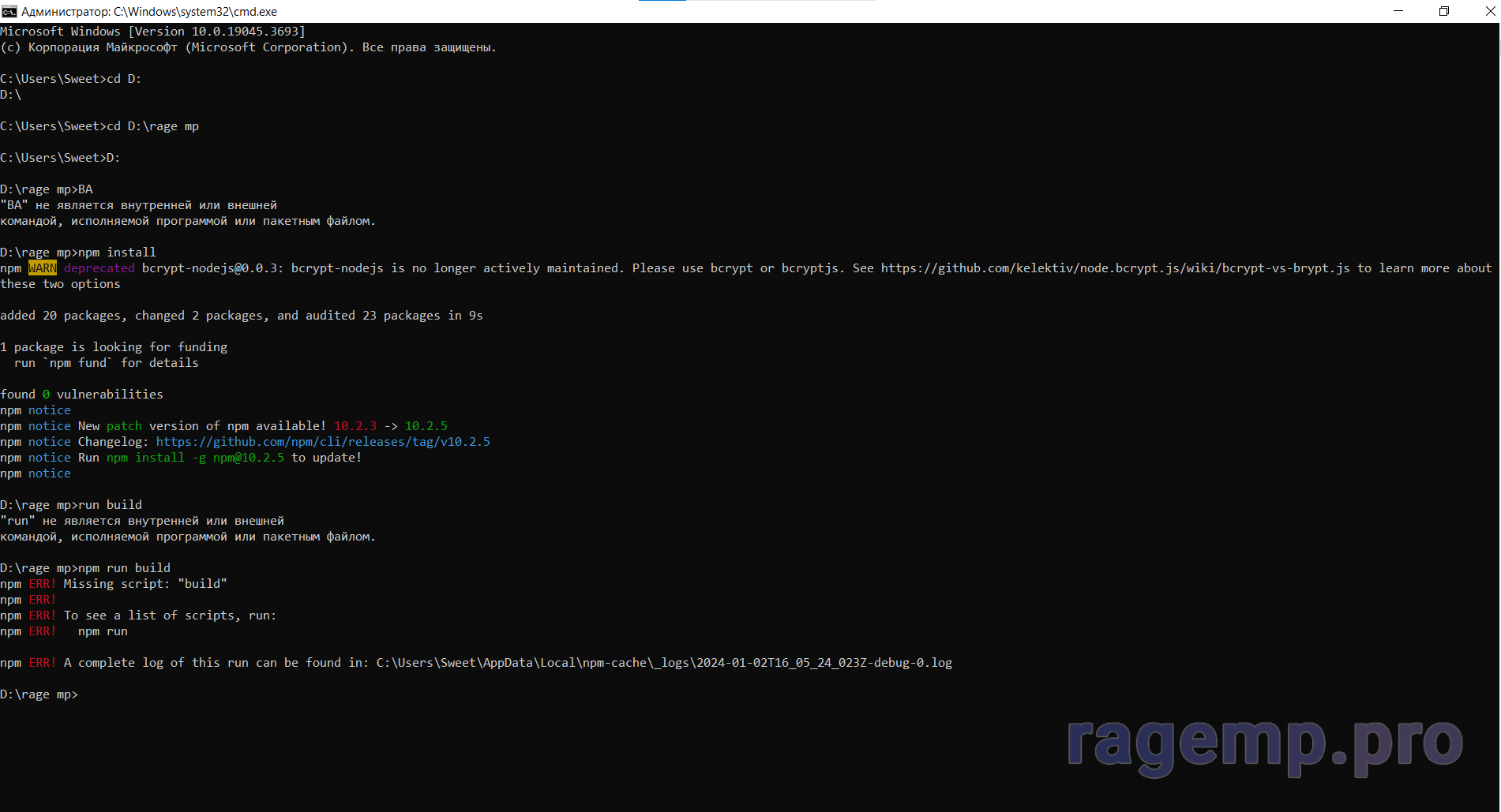Click the 'found 0 vulnerabilities' line

[x=81, y=395]
